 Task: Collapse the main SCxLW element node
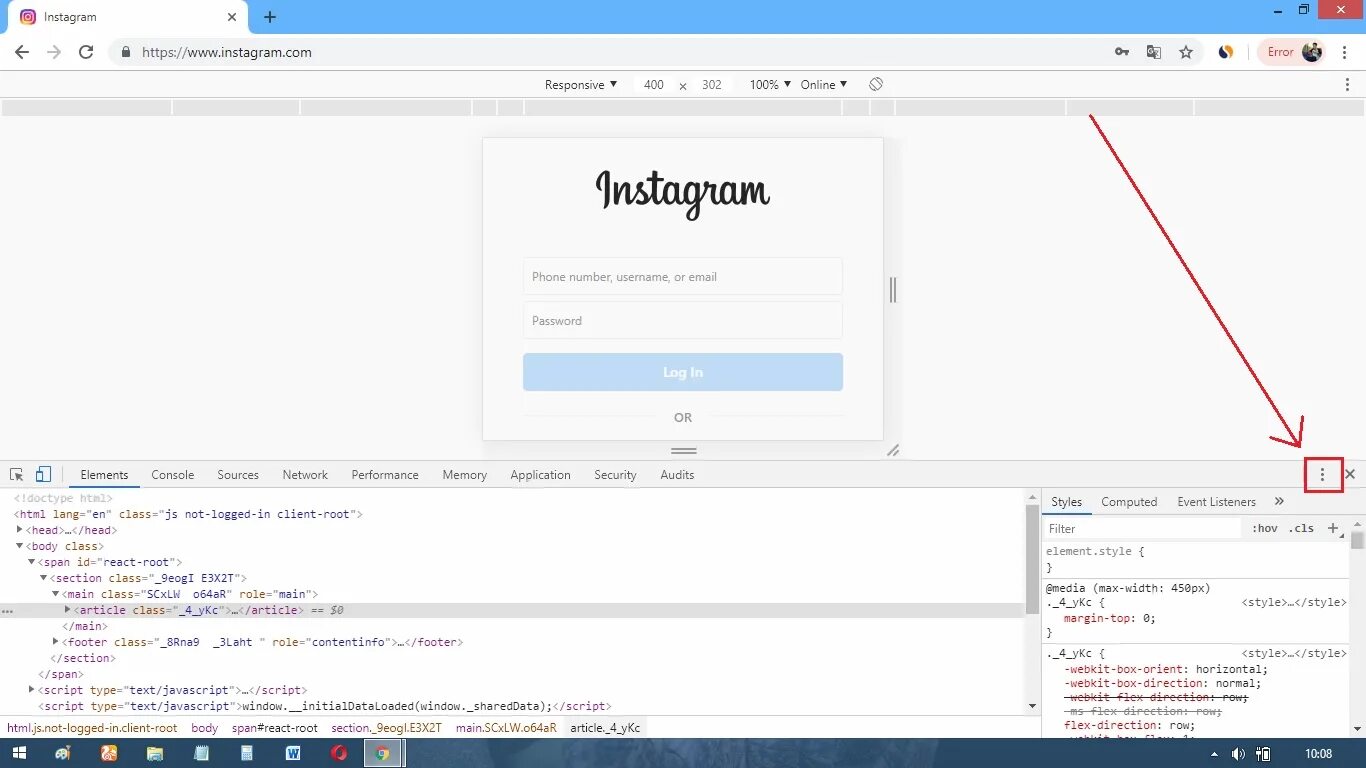pos(55,594)
